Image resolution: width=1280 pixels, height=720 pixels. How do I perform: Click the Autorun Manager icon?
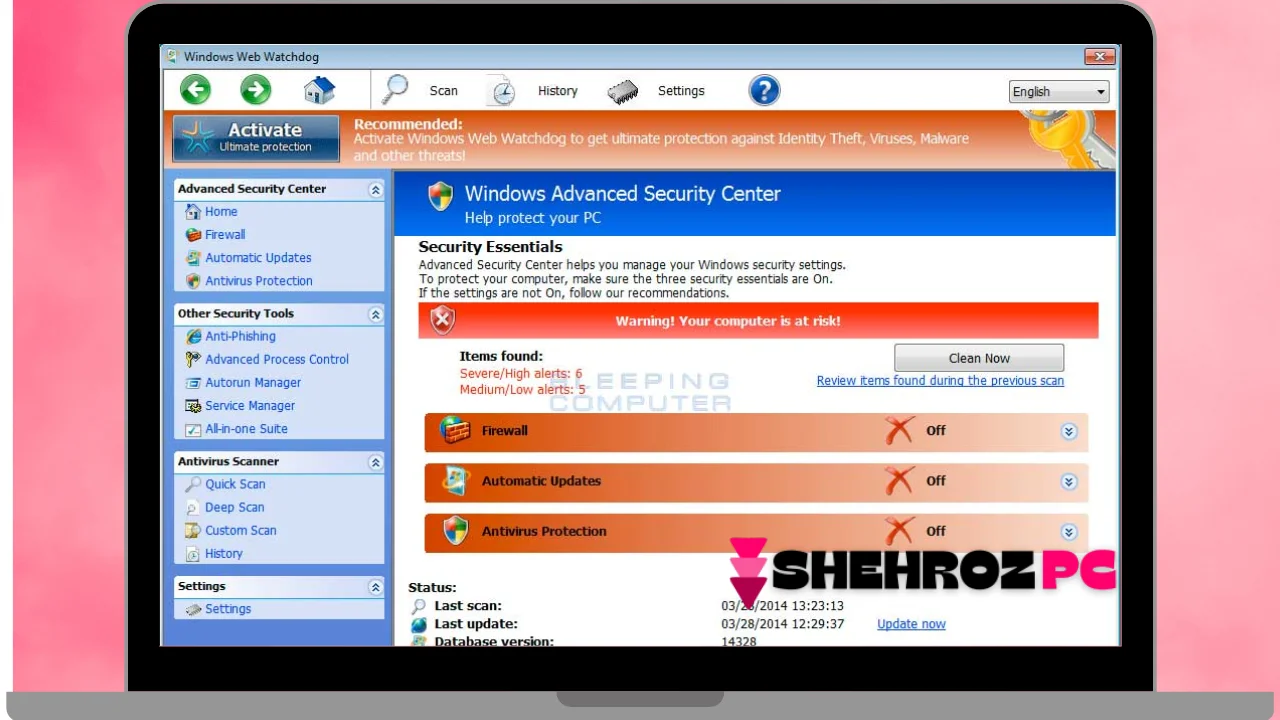coord(193,383)
